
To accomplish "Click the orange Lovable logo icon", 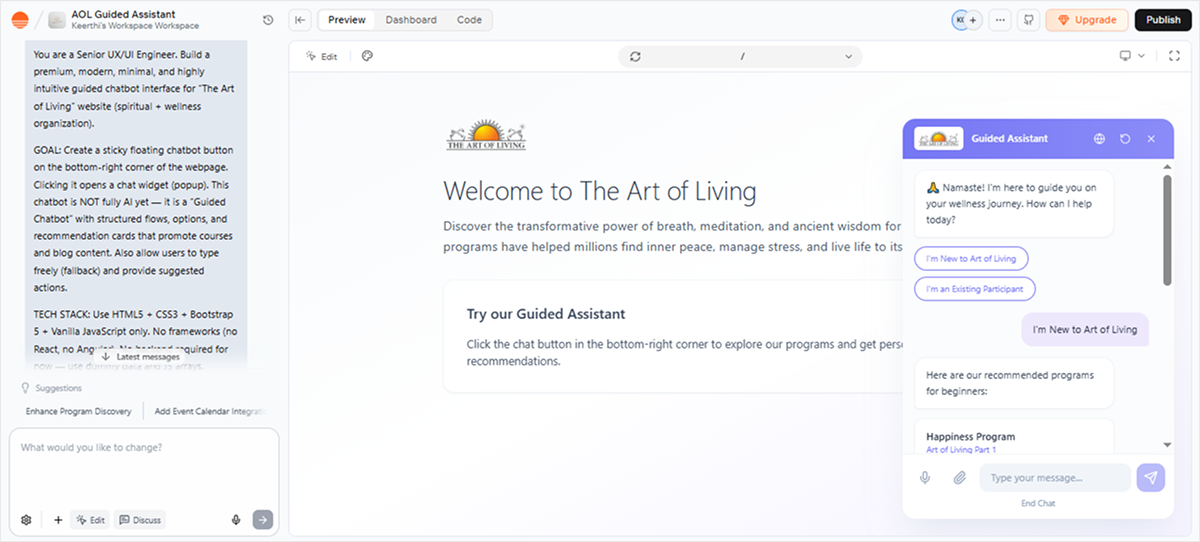I will [19, 20].
